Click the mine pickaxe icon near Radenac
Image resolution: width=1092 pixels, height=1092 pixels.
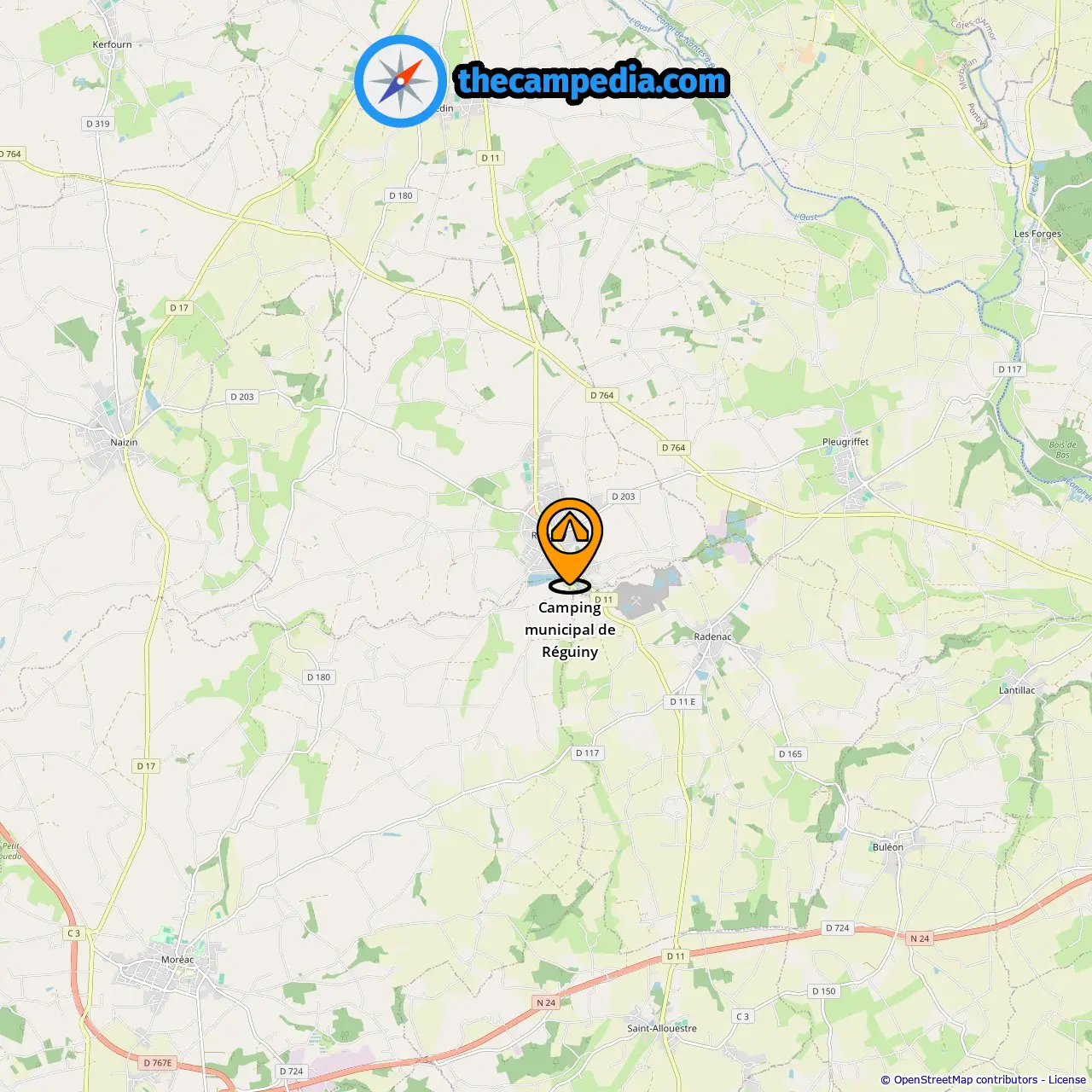click(636, 601)
